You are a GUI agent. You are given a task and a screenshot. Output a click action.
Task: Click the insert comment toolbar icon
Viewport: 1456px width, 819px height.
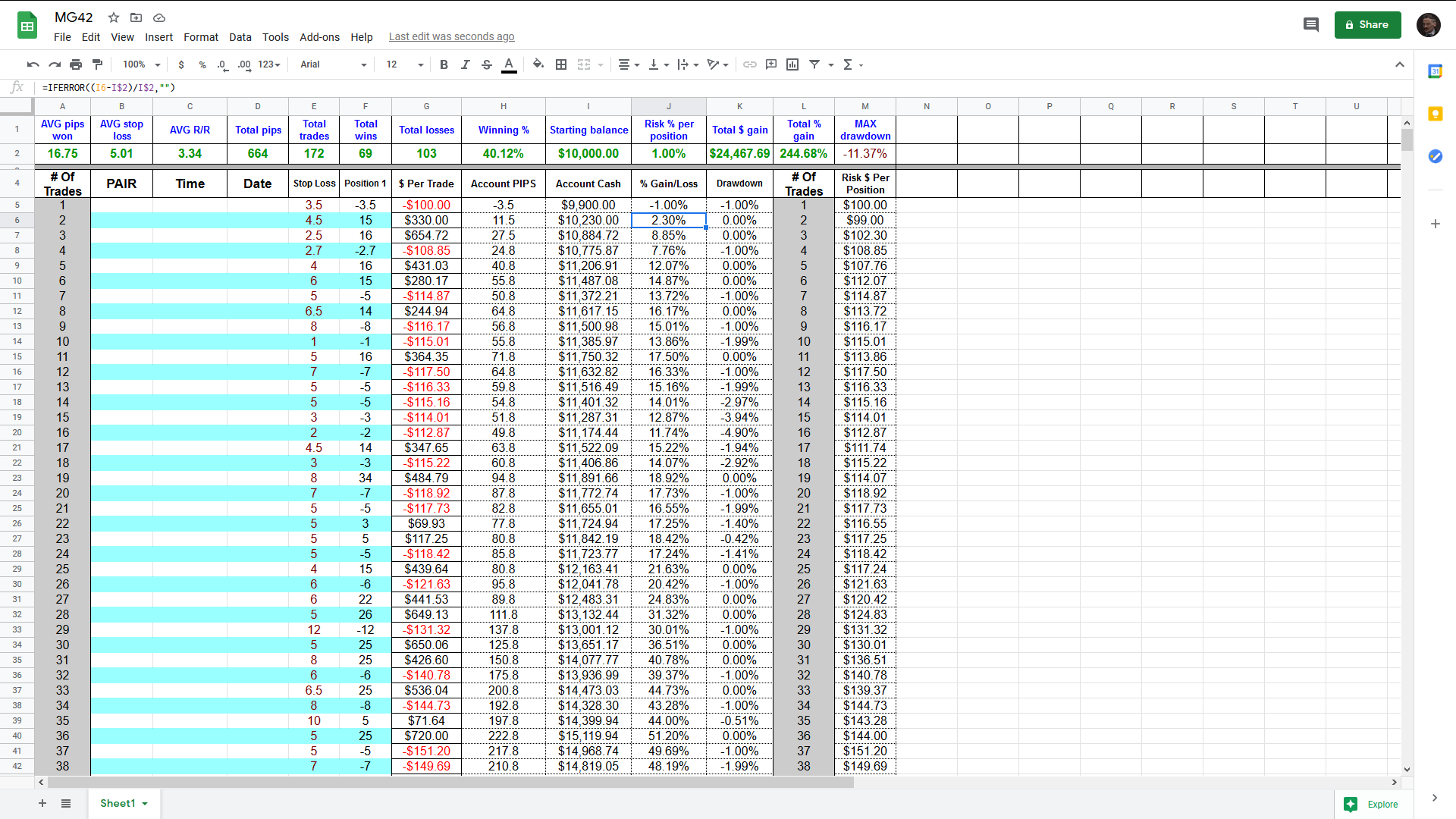click(x=771, y=64)
